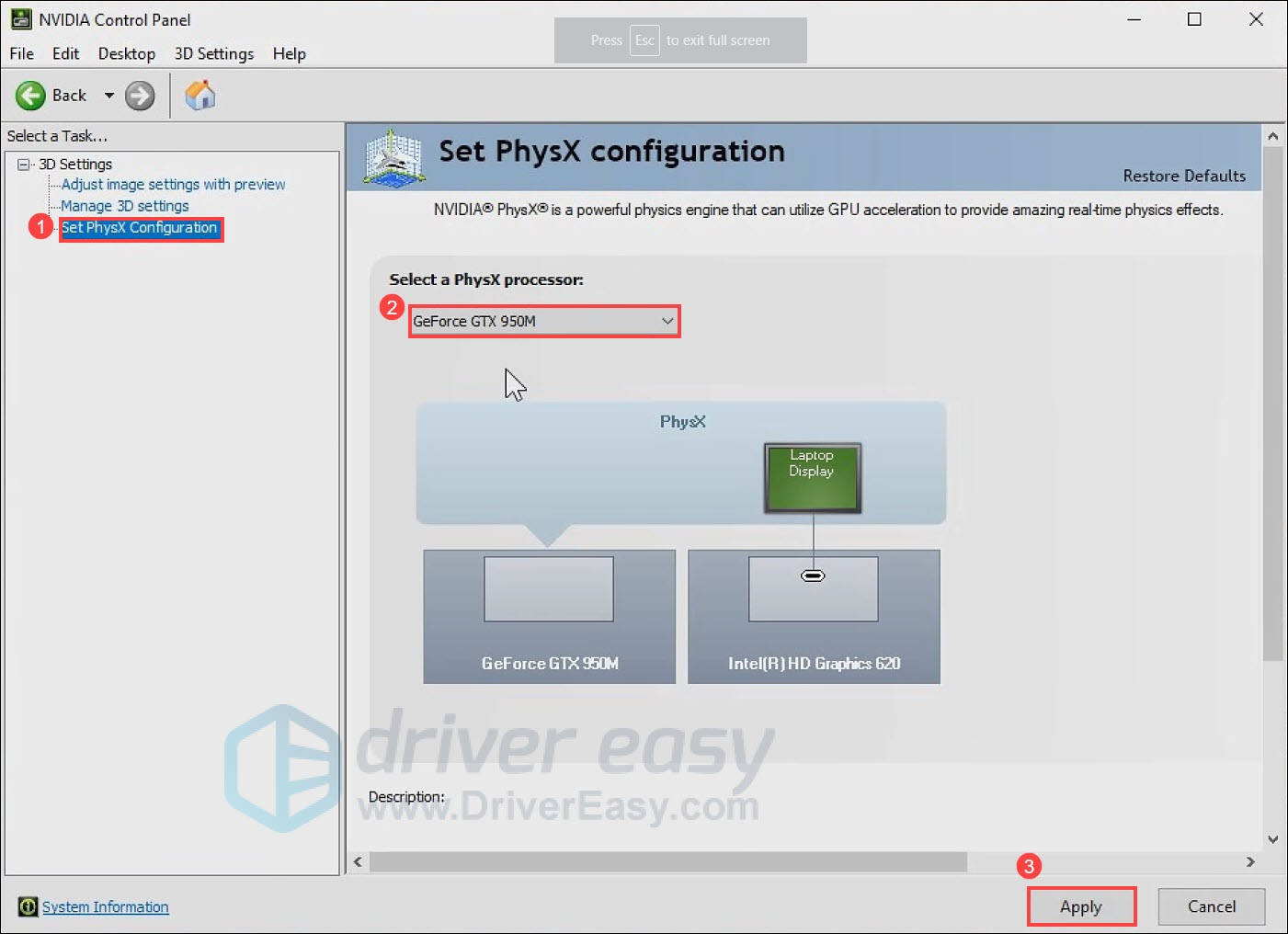Click the Intel HD Graphics 620 display icon

tap(813, 588)
